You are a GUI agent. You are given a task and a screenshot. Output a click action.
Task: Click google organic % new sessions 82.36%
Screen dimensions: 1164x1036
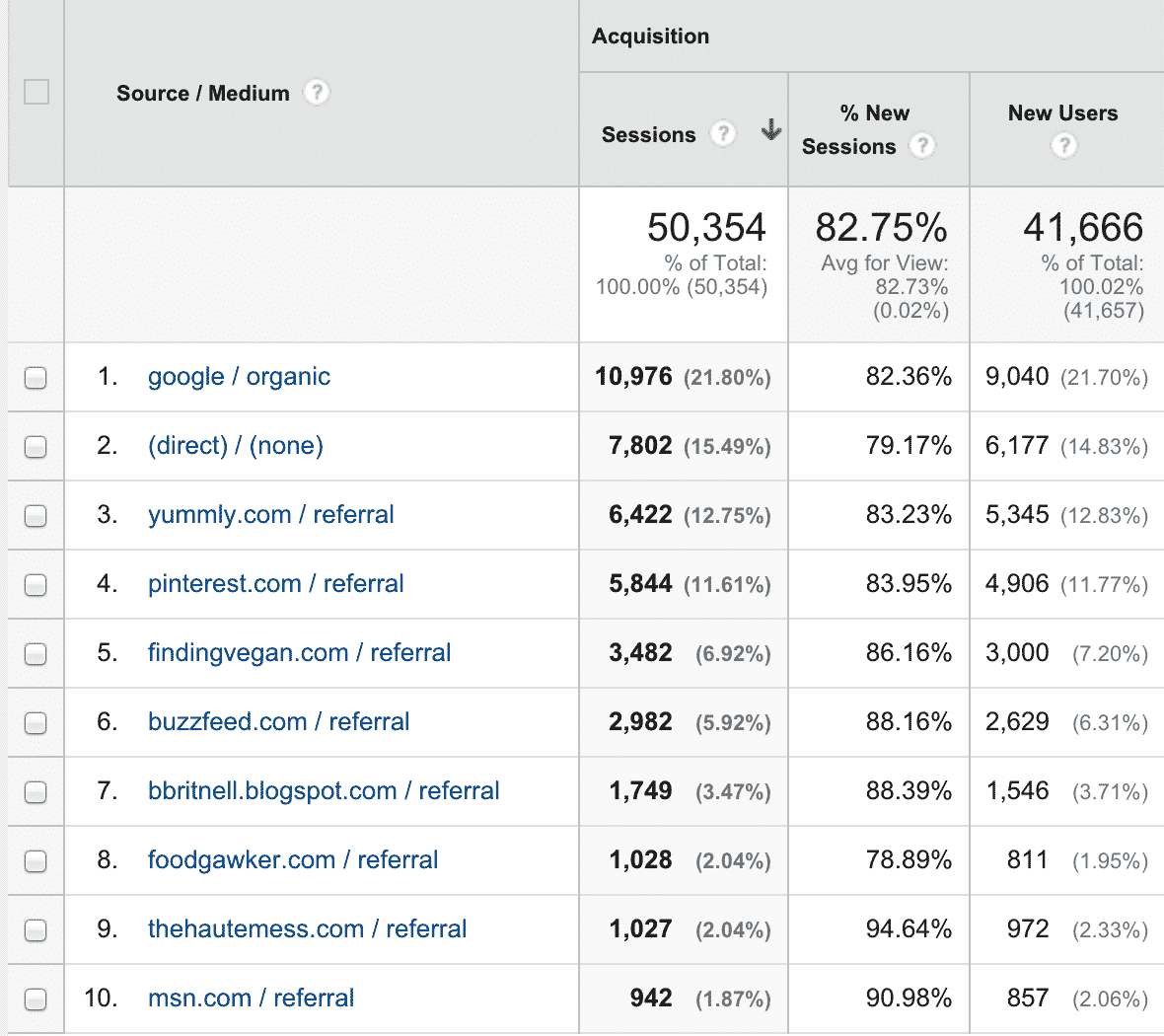click(x=909, y=377)
